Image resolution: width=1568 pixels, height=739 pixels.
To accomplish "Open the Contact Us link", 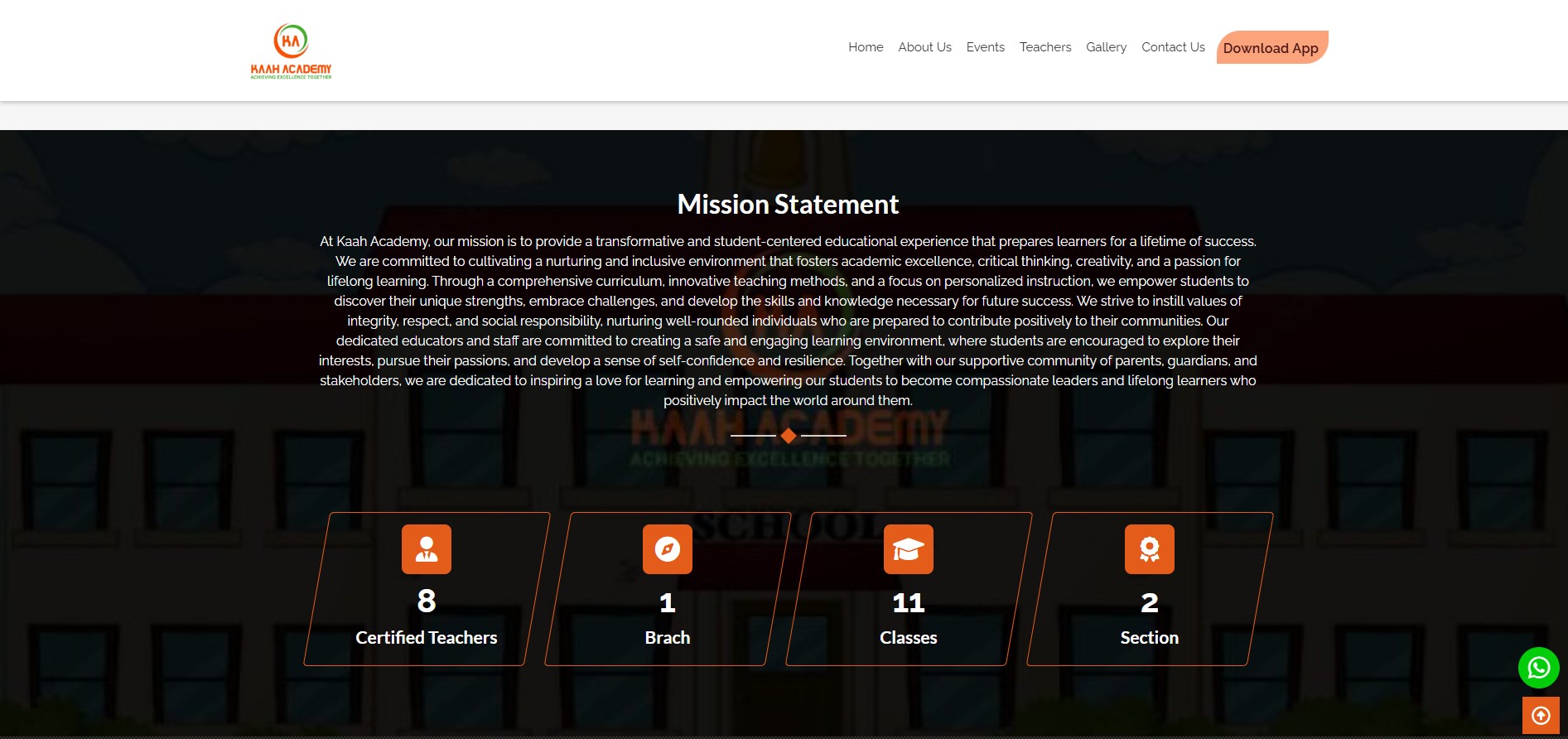I will click(x=1173, y=47).
